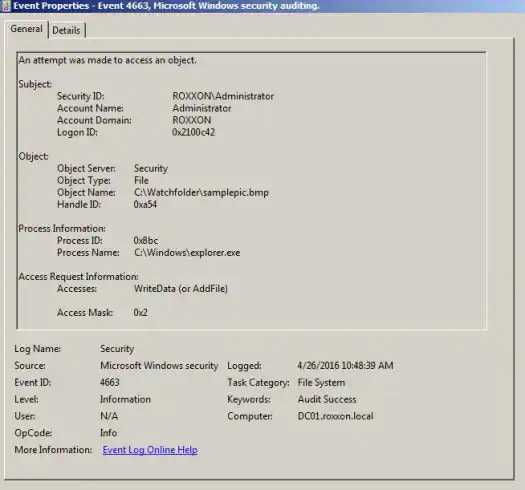Click Level value Information

click(x=126, y=399)
